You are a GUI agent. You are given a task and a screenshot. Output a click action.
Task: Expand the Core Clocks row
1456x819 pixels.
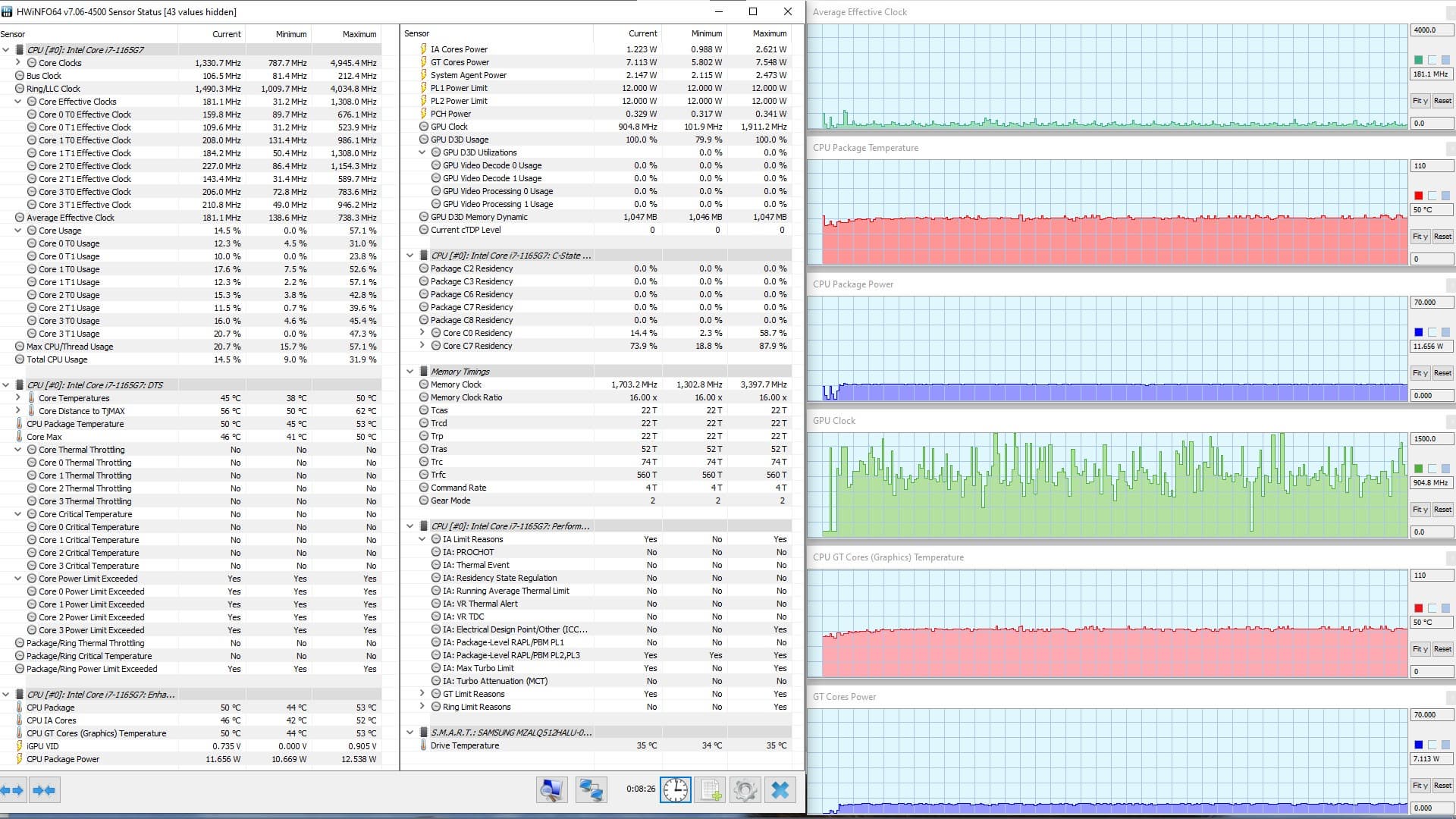pyautogui.click(x=18, y=63)
